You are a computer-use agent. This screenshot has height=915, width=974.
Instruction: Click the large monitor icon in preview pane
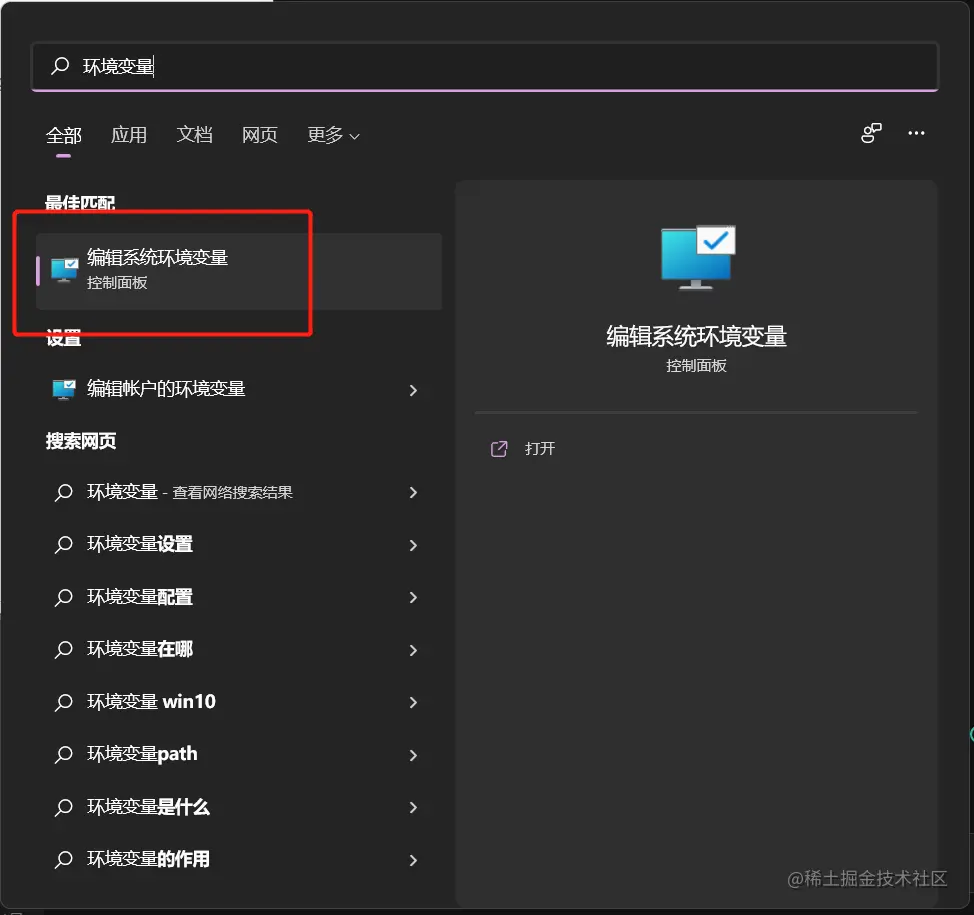tap(698, 257)
